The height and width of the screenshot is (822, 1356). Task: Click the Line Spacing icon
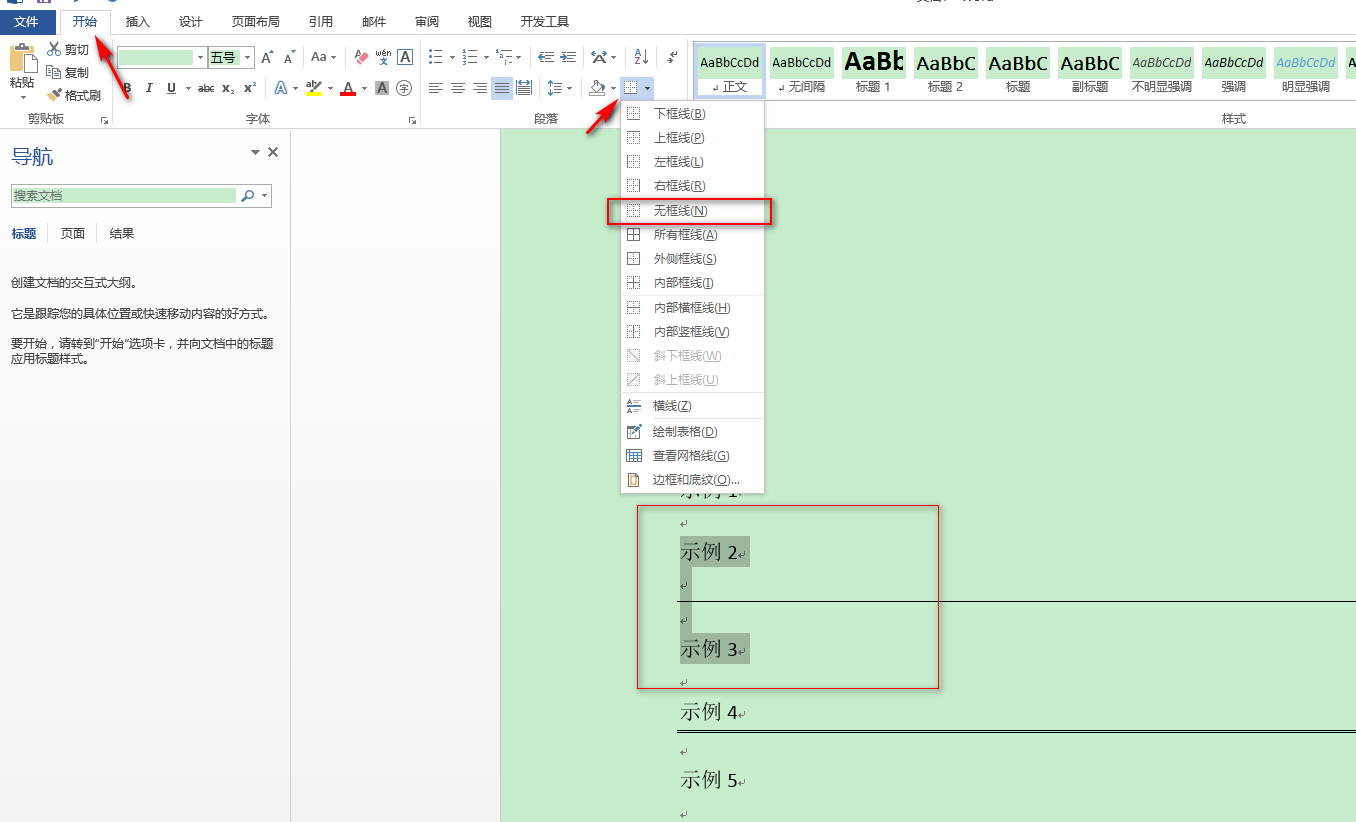point(556,88)
